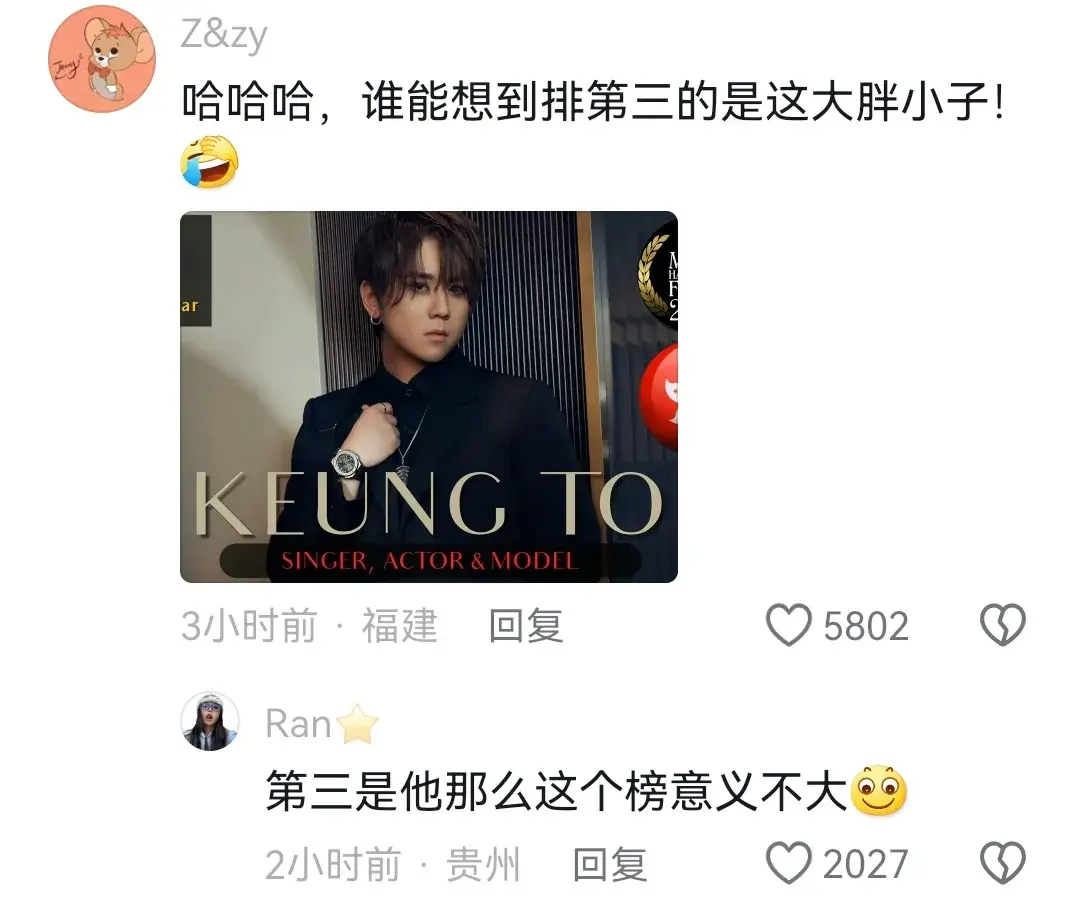
Task: Tap the 2小时前 · 贵州 timestamp
Action: pyautogui.click(x=392, y=864)
